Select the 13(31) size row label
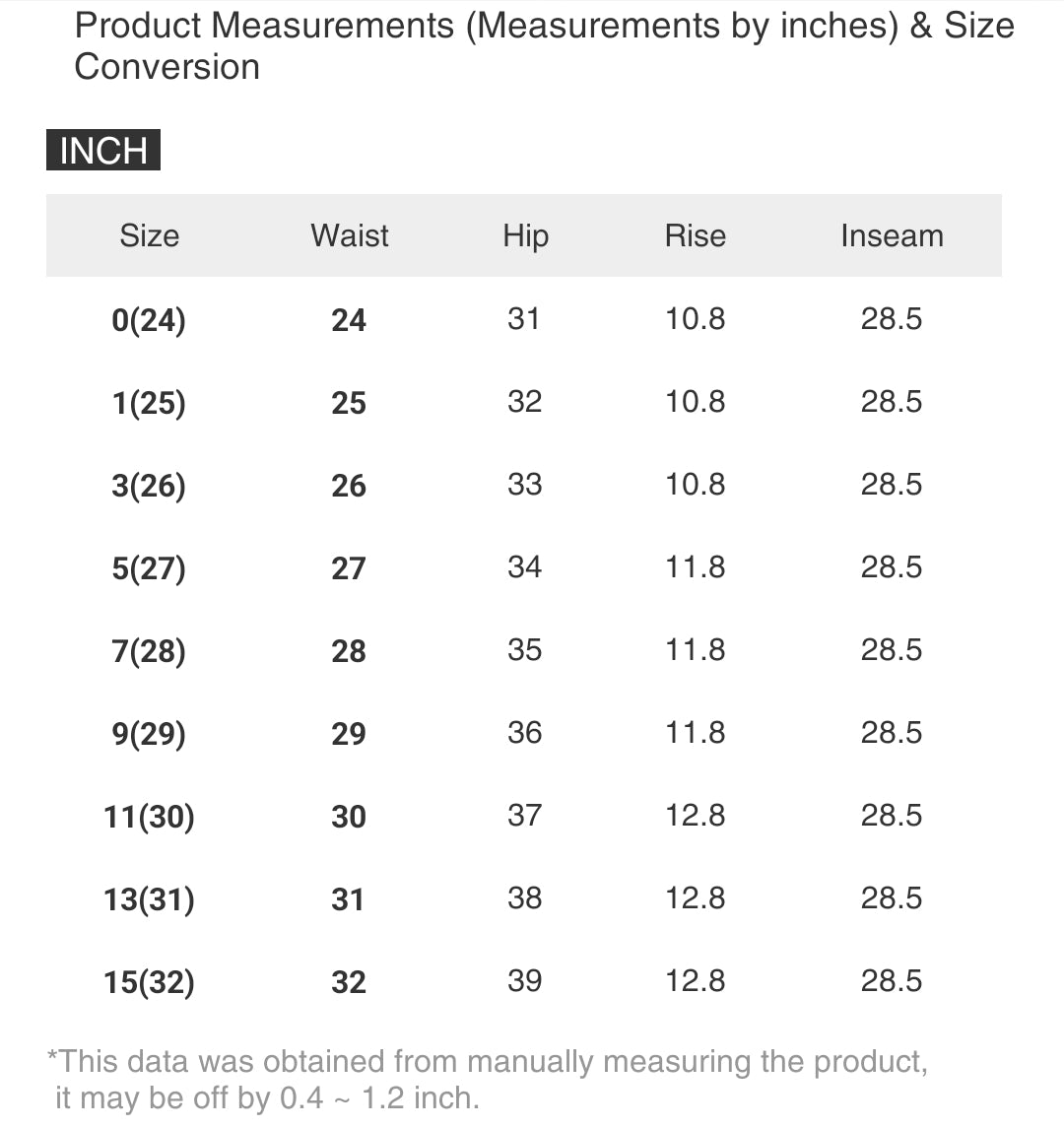 pos(149,899)
